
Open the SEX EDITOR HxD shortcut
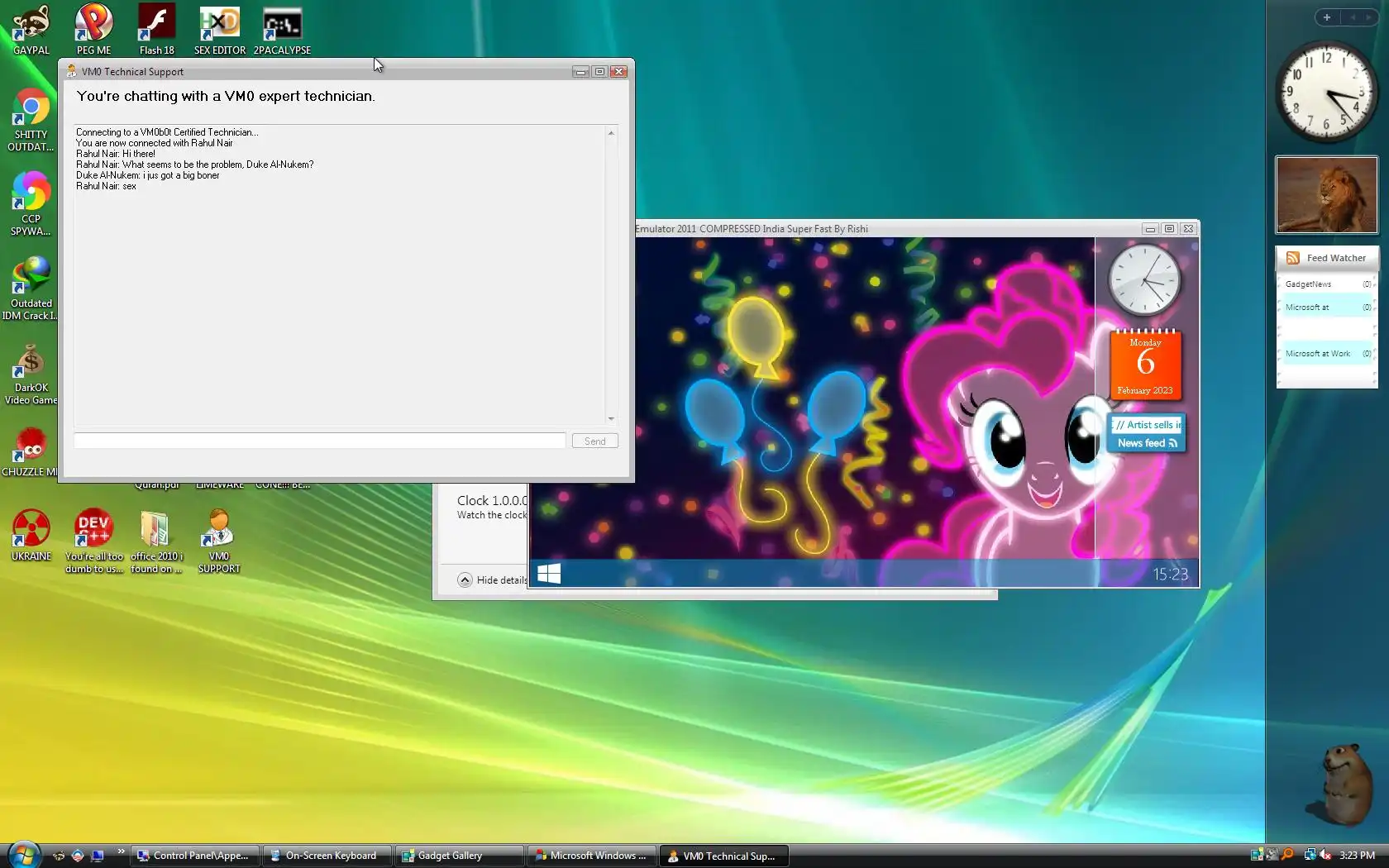(219, 30)
